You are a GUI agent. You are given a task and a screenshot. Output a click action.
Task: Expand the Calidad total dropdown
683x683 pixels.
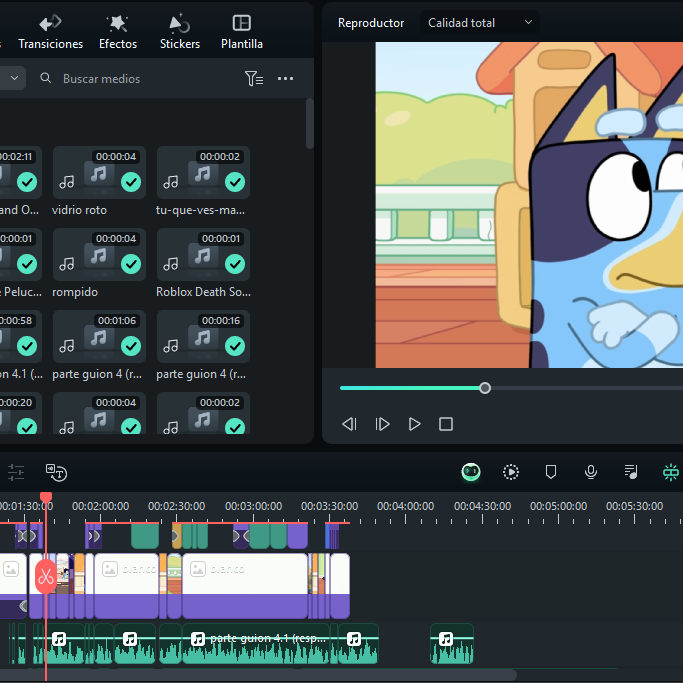click(x=480, y=23)
